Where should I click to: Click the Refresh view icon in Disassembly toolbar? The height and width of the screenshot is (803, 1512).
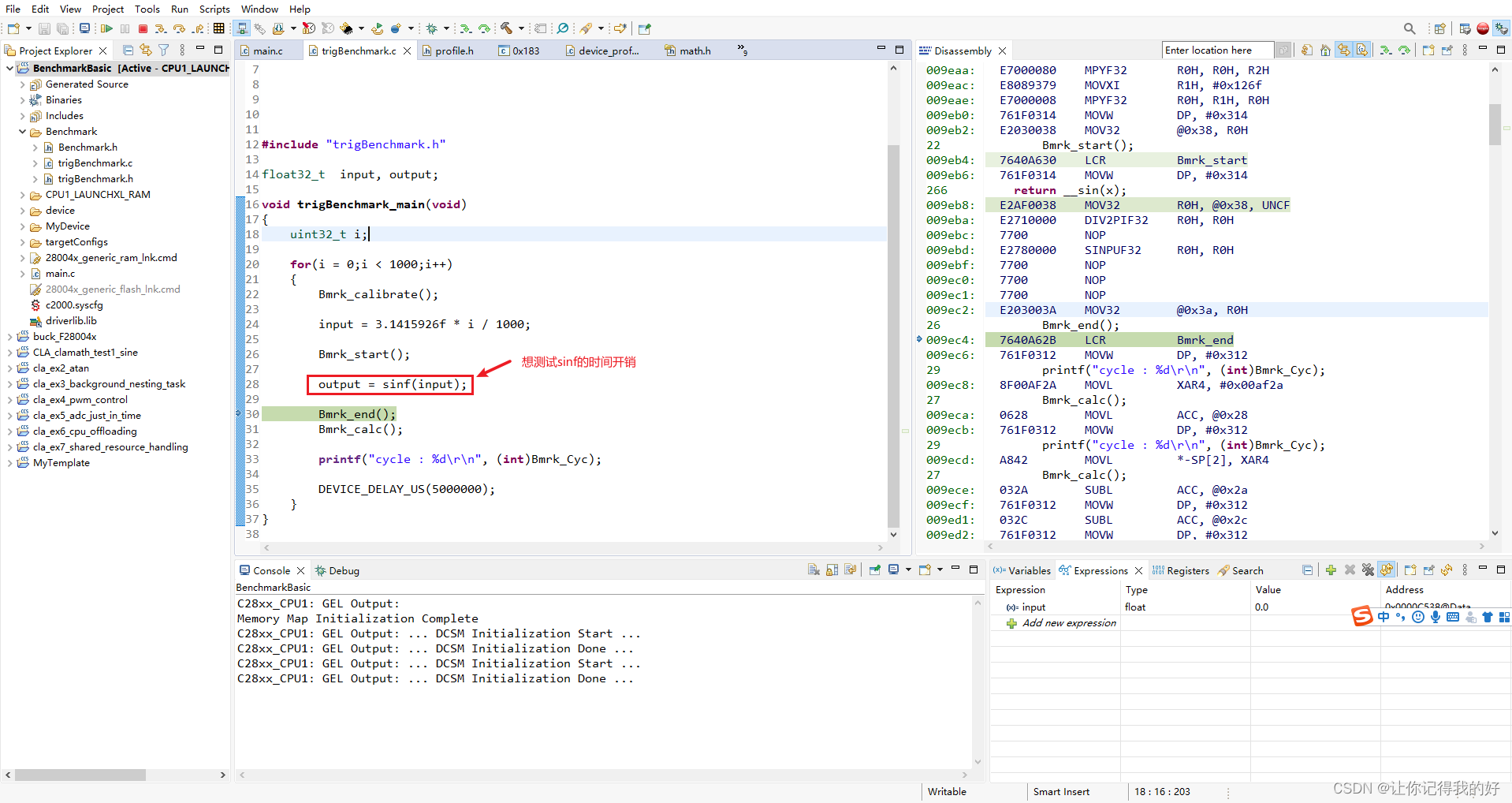[x=1306, y=50]
